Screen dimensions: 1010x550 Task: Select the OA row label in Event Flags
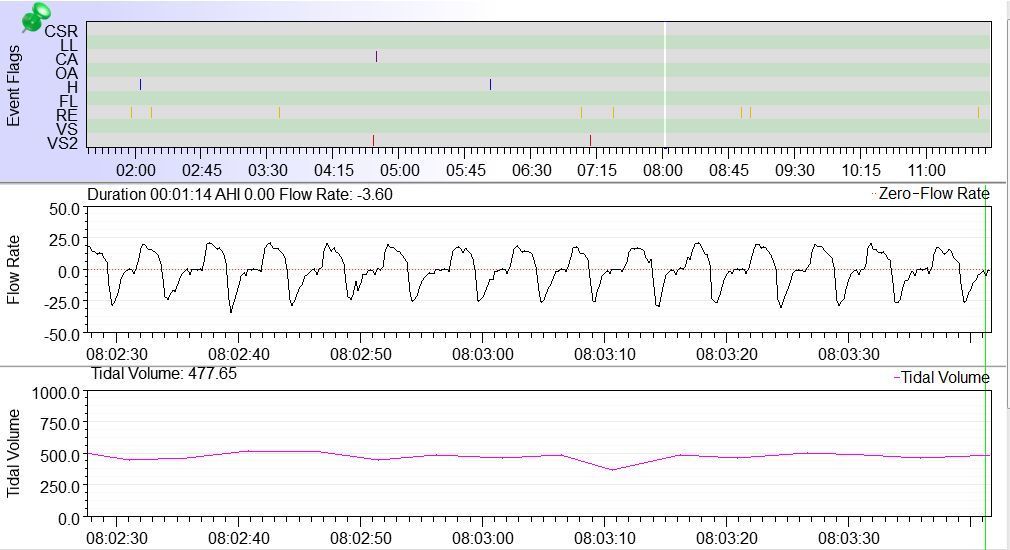coord(66,73)
